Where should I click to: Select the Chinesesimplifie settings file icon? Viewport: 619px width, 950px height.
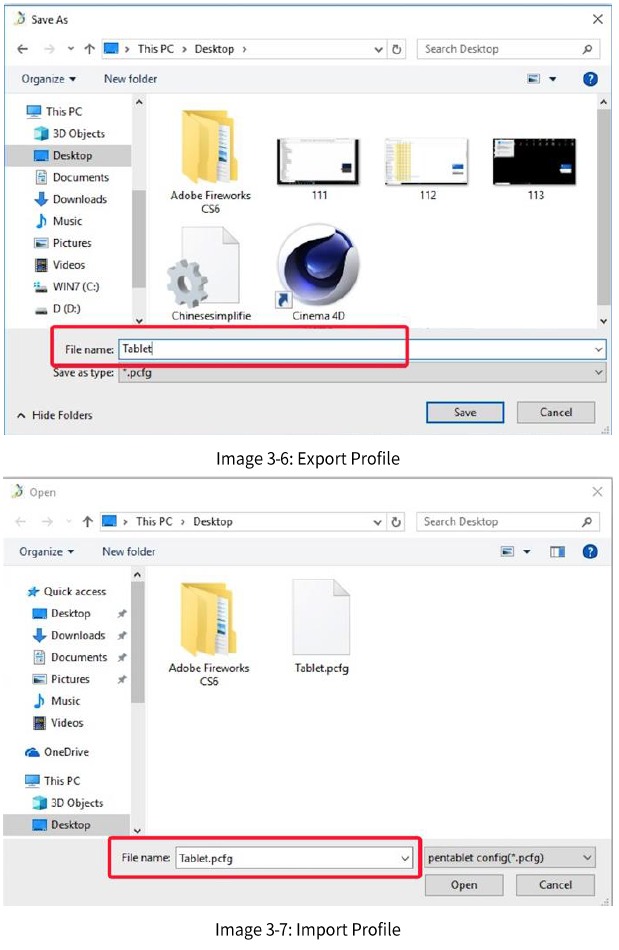pos(209,265)
